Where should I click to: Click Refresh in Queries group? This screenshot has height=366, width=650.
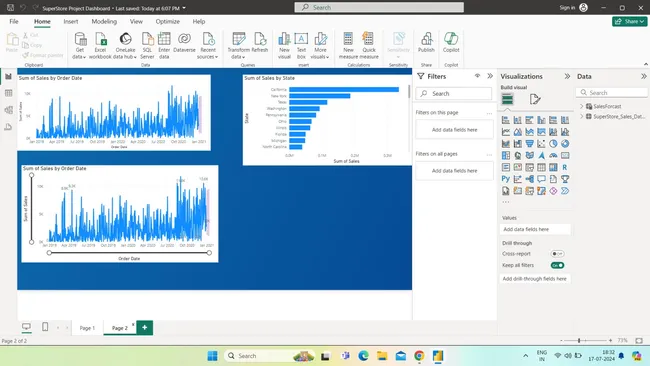(260, 43)
